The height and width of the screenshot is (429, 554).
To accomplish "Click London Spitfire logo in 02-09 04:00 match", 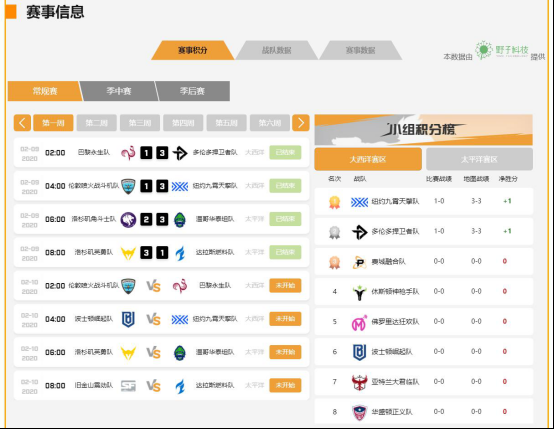I will [x=128, y=186].
